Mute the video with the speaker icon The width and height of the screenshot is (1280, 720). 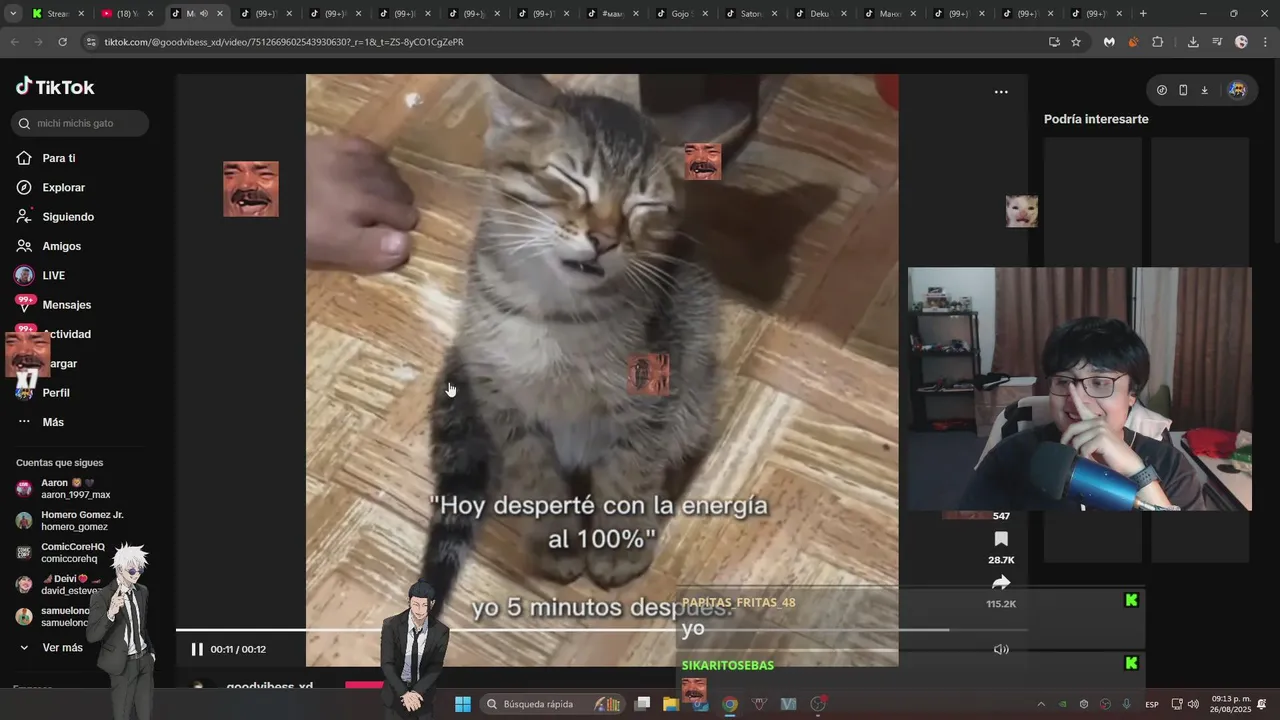1001,649
